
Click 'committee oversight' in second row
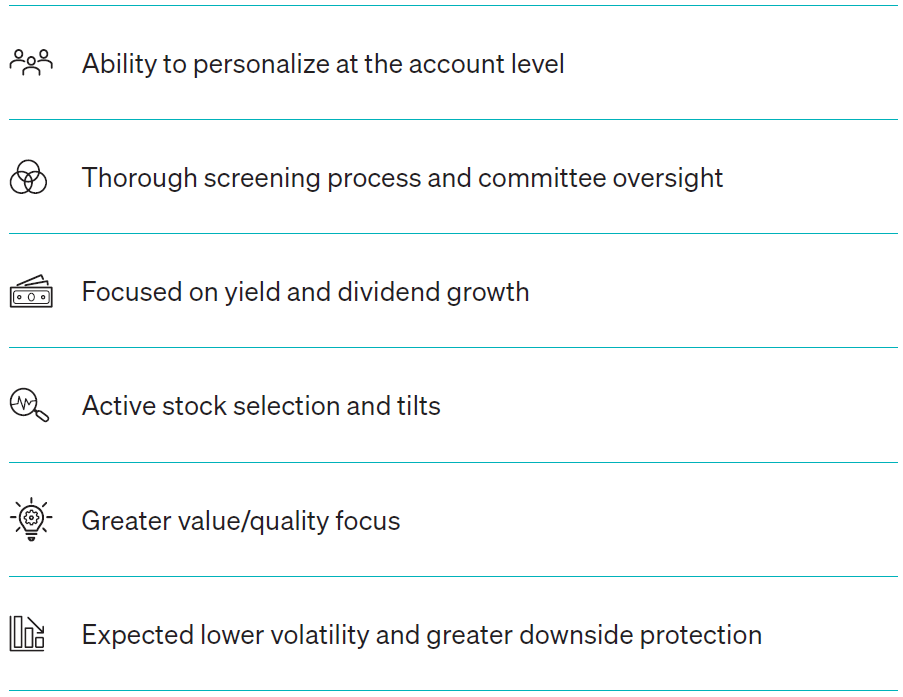point(600,178)
